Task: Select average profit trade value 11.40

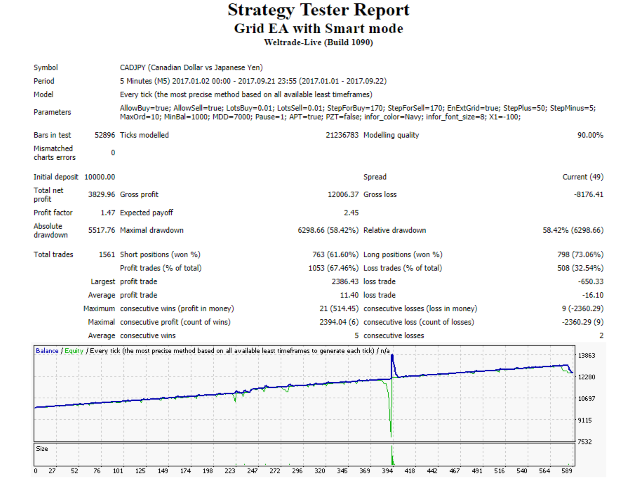Action: 349,295
